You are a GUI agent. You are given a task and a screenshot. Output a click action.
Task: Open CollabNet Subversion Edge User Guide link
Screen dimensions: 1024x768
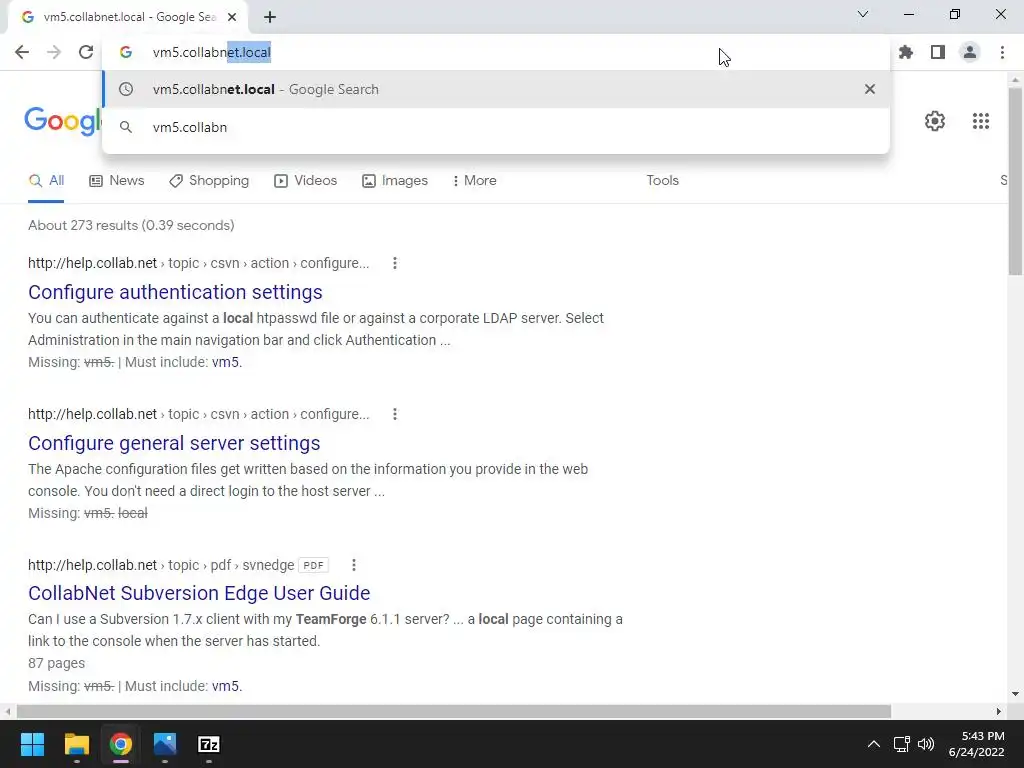pos(199,593)
